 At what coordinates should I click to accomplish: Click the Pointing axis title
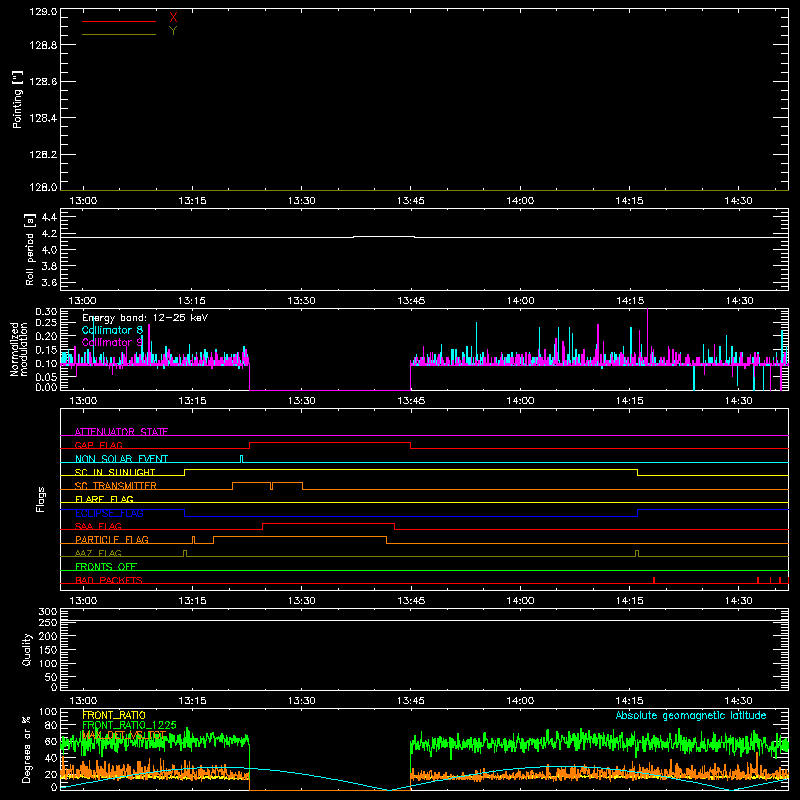pos(18,99)
